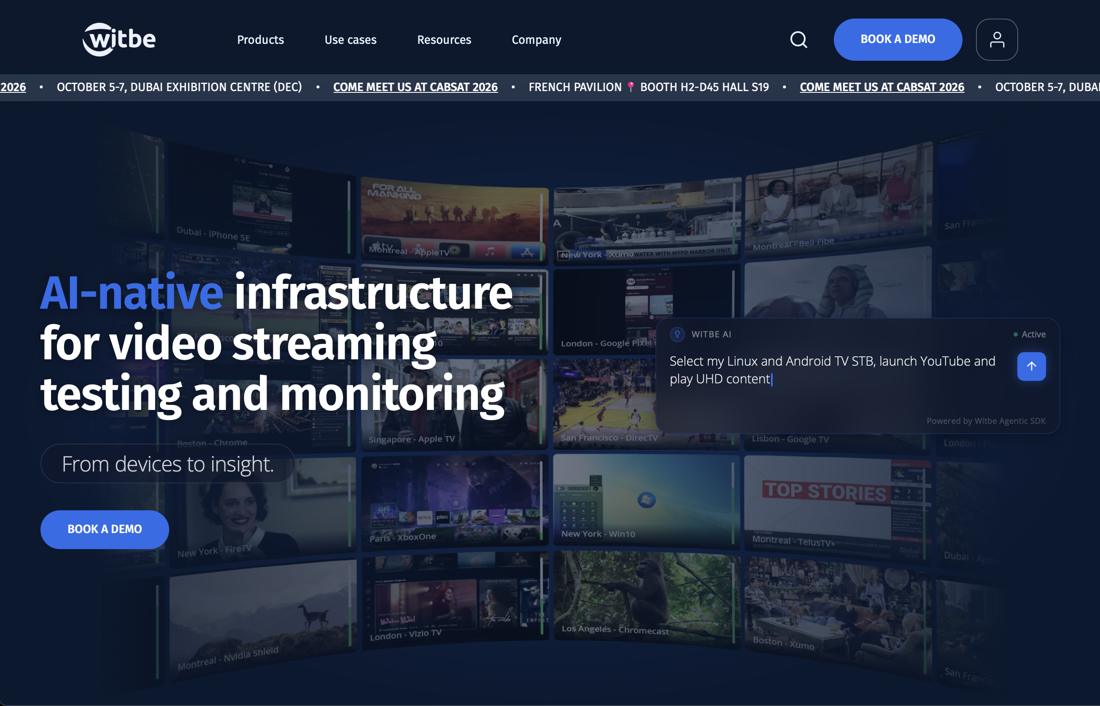Open the search magnifier icon
The image size is (1100, 706).
[798, 40]
